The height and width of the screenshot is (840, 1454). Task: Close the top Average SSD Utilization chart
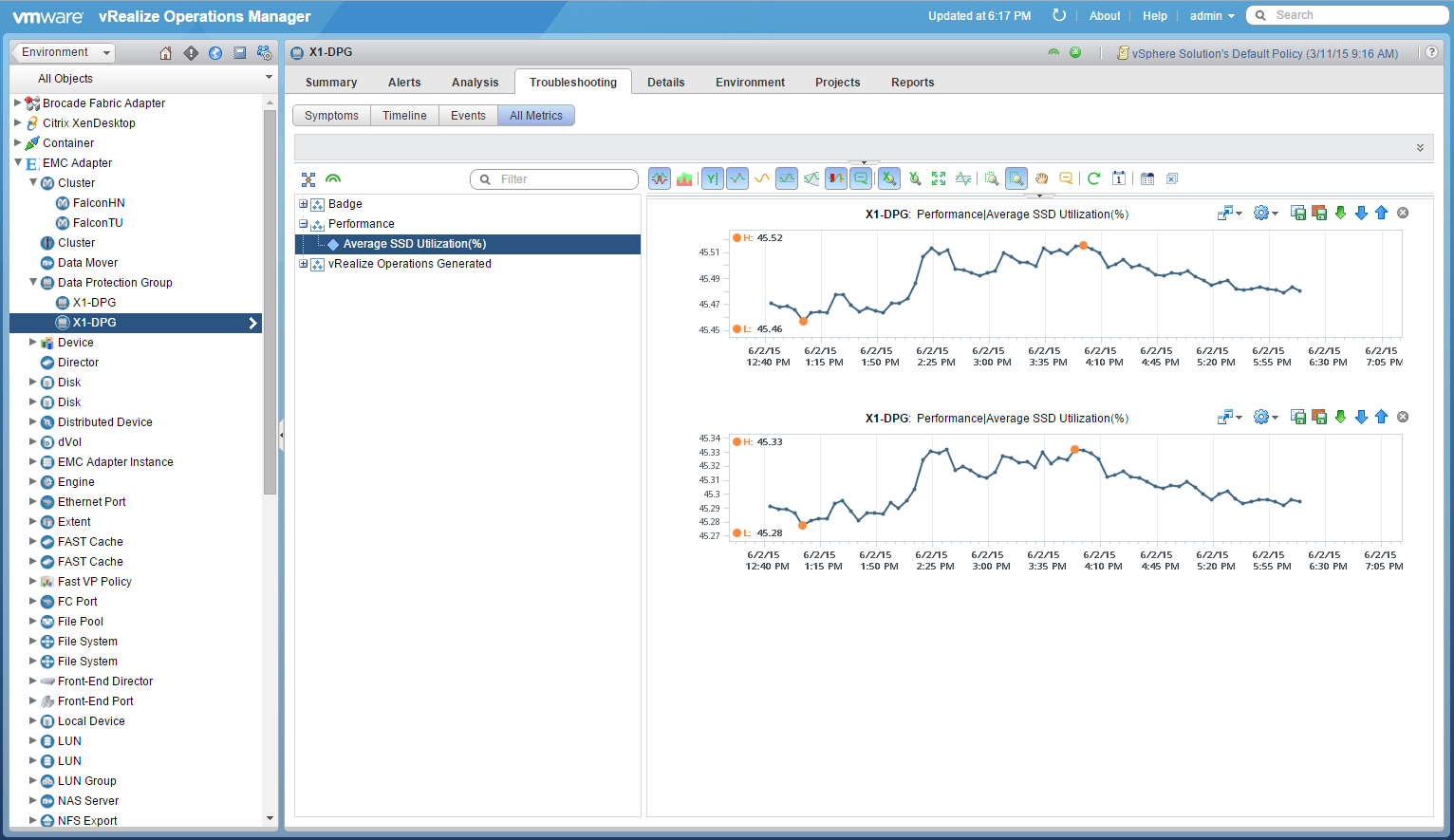[1403, 214]
